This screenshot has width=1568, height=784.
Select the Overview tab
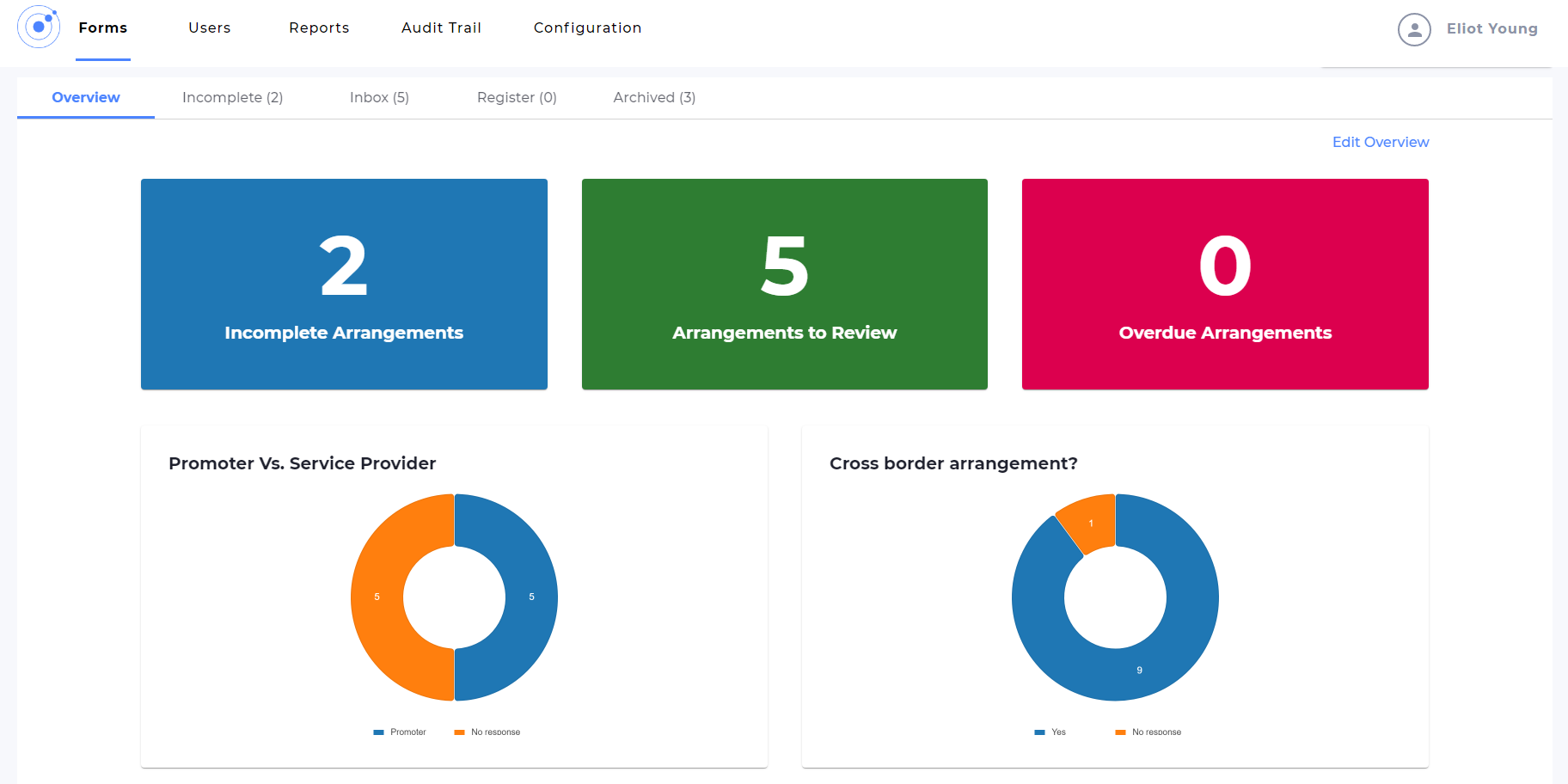pyautogui.click(x=86, y=97)
